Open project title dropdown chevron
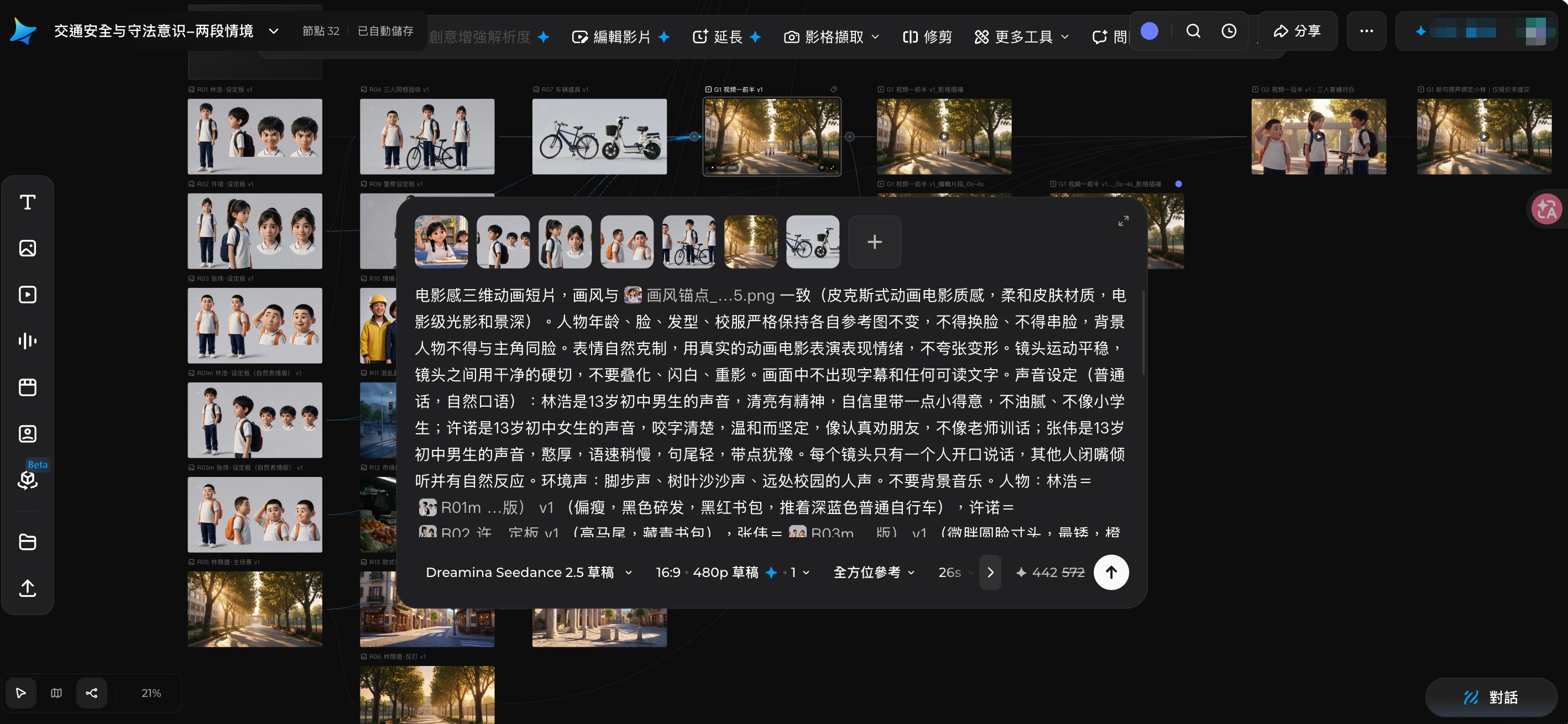This screenshot has width=1568, height=724. pos(273,31)
